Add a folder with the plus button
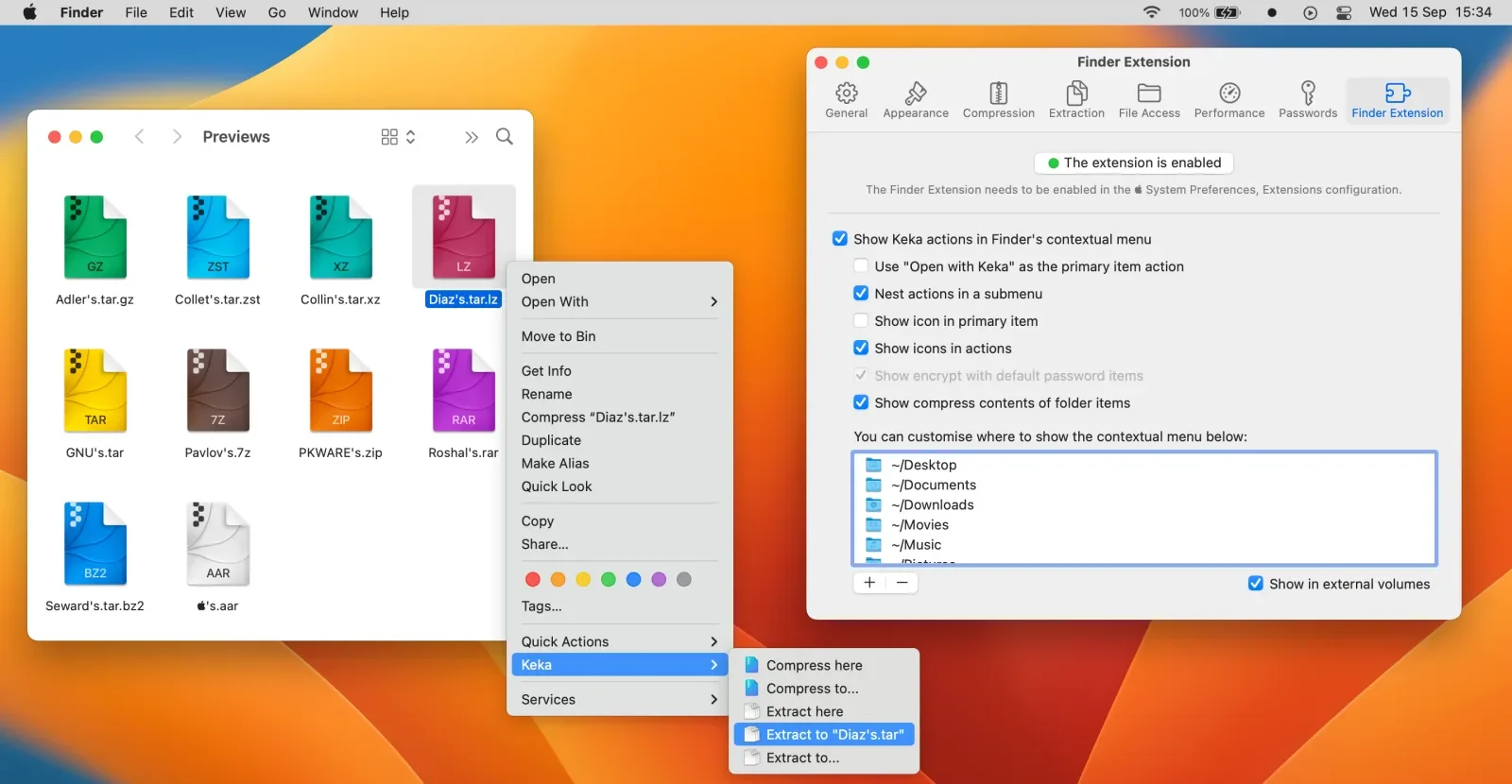Viewport: 1512px width, 784px height. pyautogui.click(x=869, y=583)
